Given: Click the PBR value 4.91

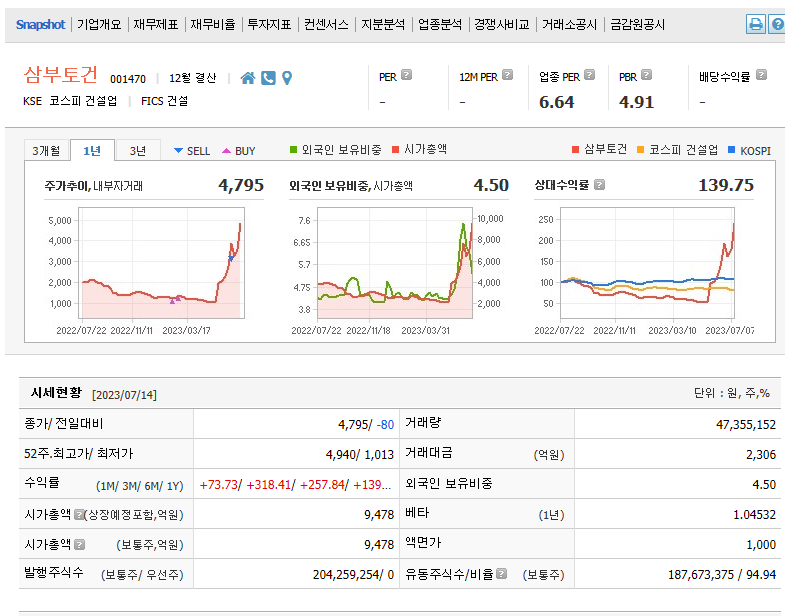Looking at the screenshot, I should click(x=636, y=102).
